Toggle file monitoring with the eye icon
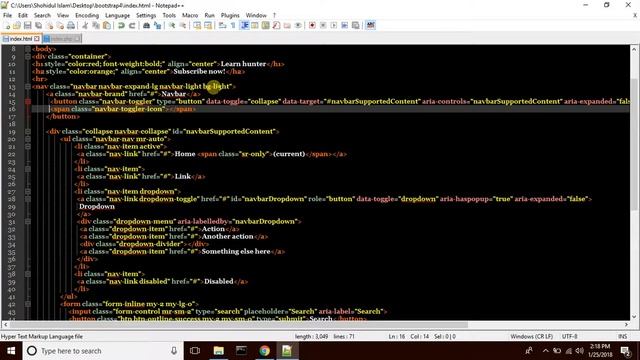 [298, 25]
